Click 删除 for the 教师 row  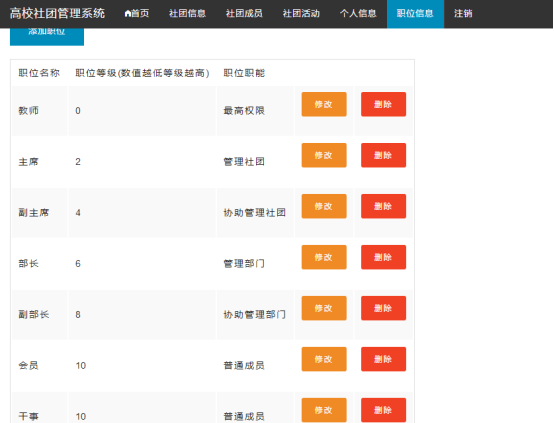pos(383,104)
